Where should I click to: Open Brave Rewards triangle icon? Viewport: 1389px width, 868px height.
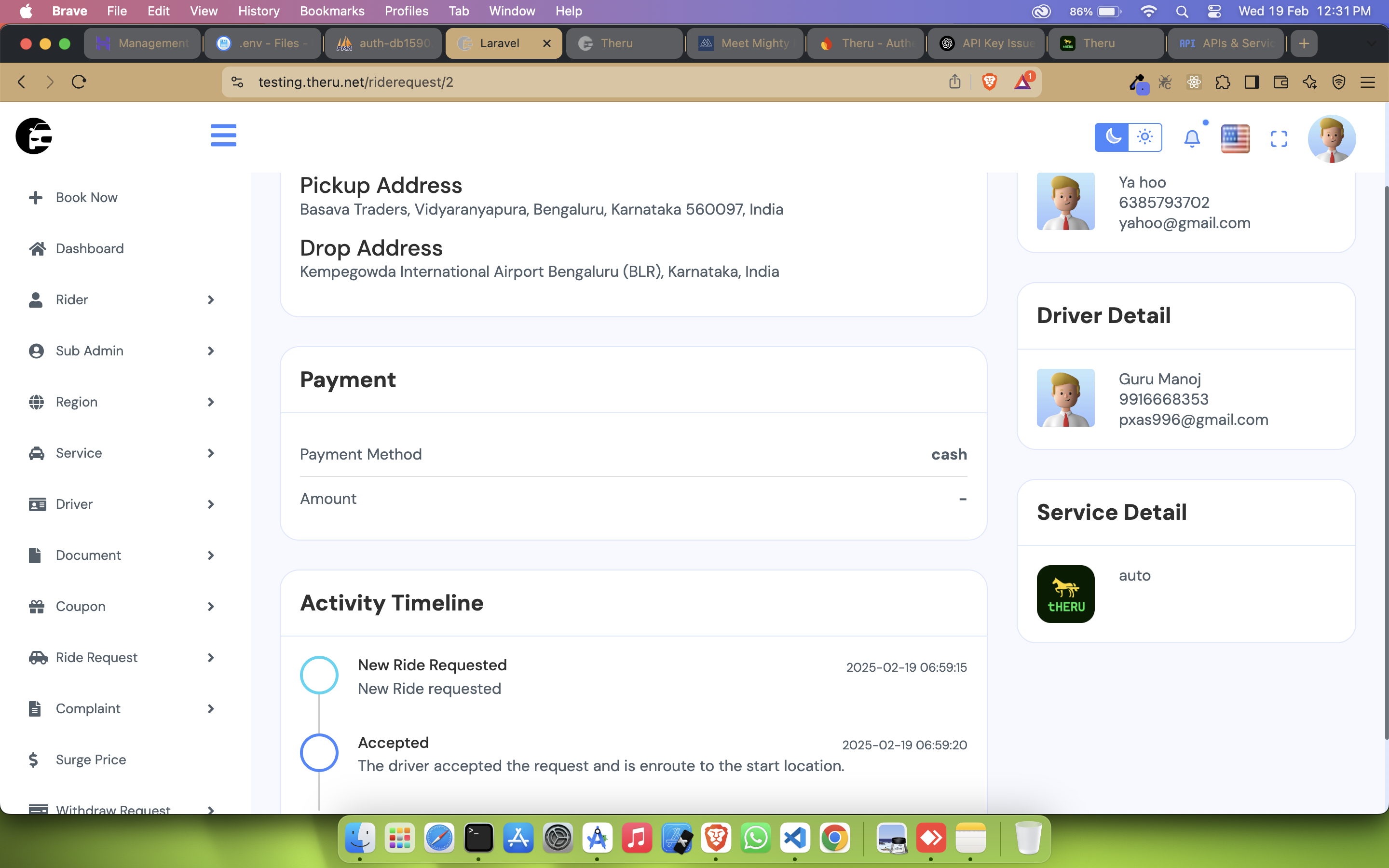click(1023, 82)
